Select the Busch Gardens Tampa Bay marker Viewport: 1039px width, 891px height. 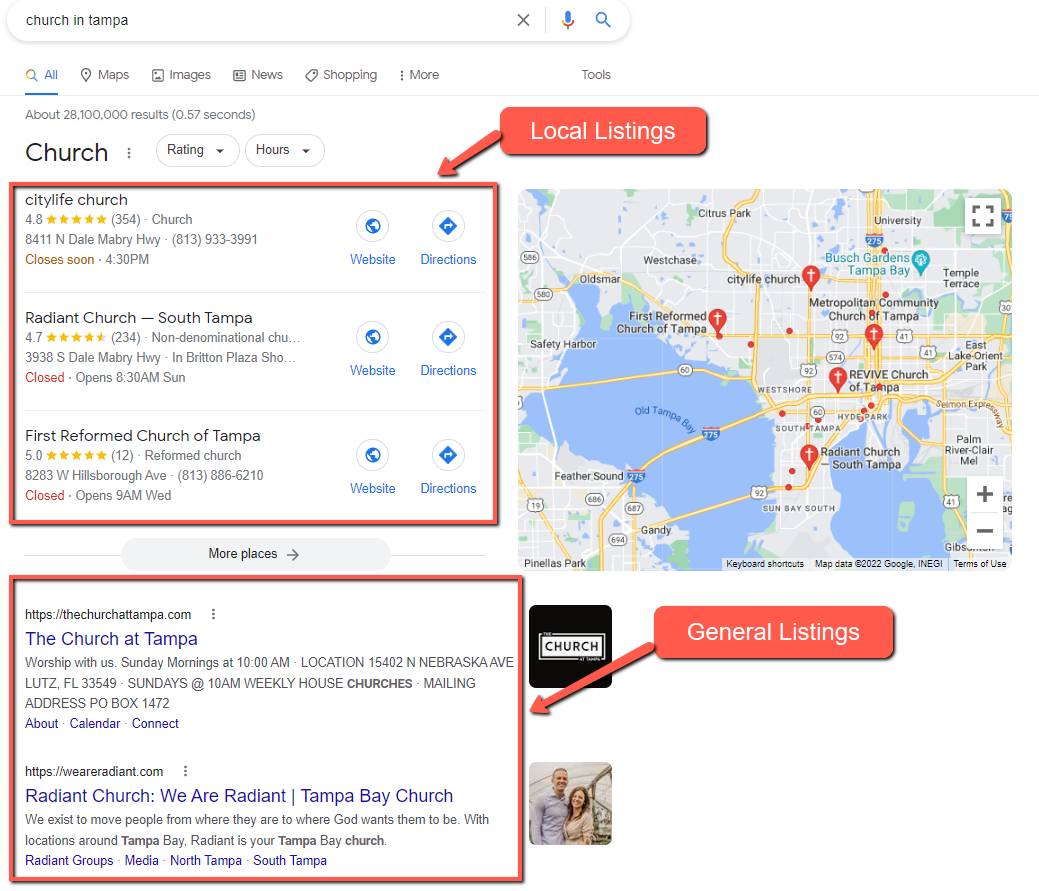click(920, 262)
